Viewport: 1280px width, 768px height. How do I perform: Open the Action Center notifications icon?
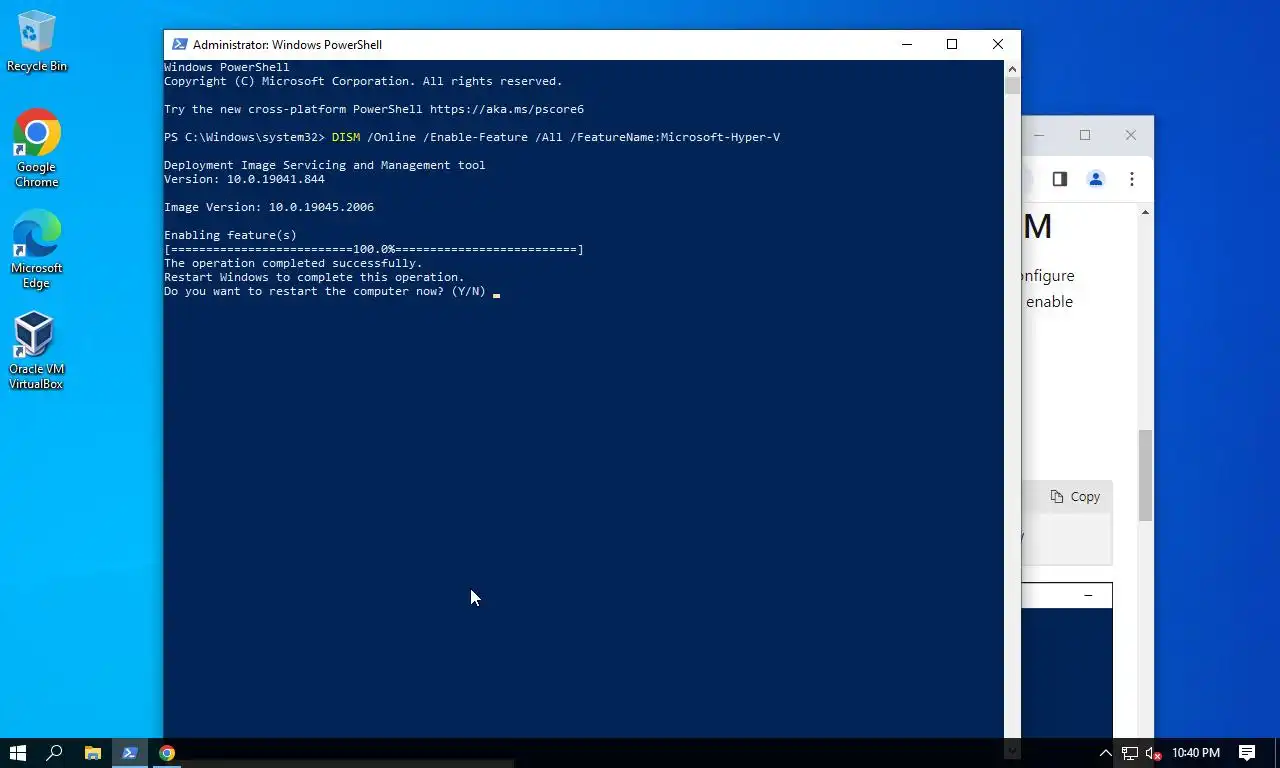[1247, 753]
